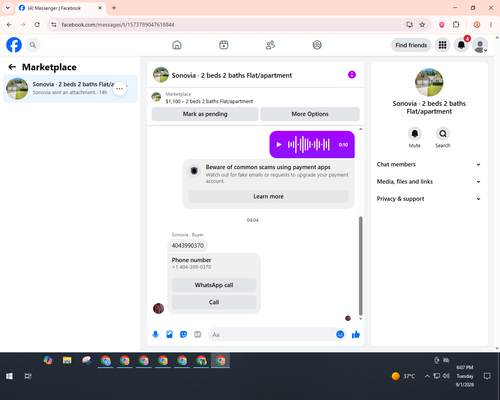Click the Call button under phone number
The height and width of the screenshot is (400, 500).
point(214,302)
